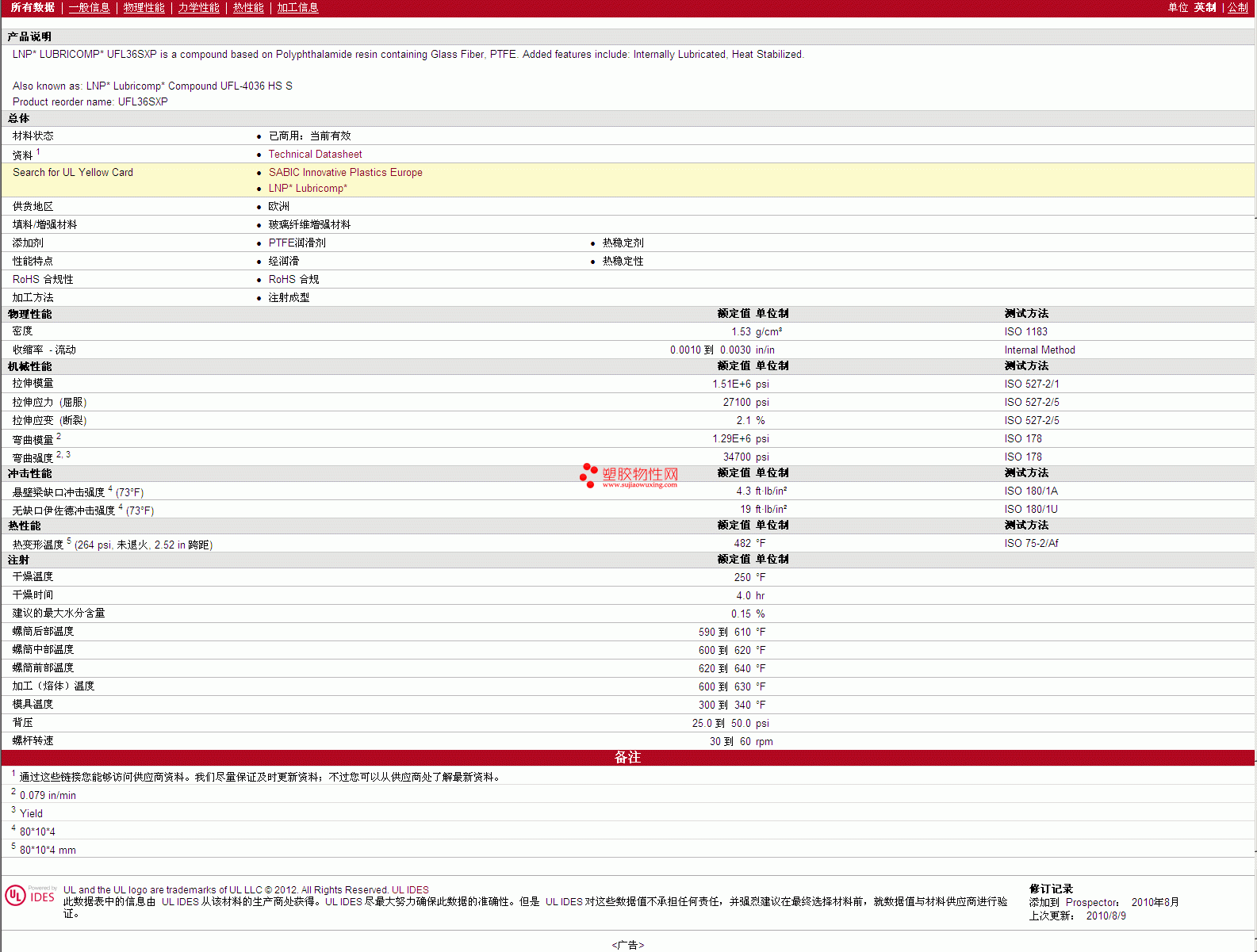The image size is (1257, 952).
Task: Open the 所有数据 tab
Action: [x=33, y=7]
